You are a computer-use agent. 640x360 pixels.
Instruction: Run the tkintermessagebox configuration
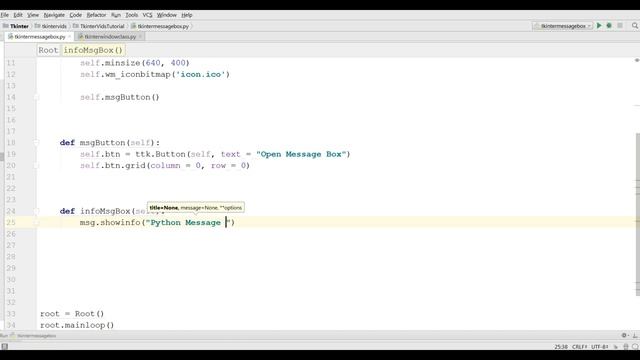tap(599, 26)
